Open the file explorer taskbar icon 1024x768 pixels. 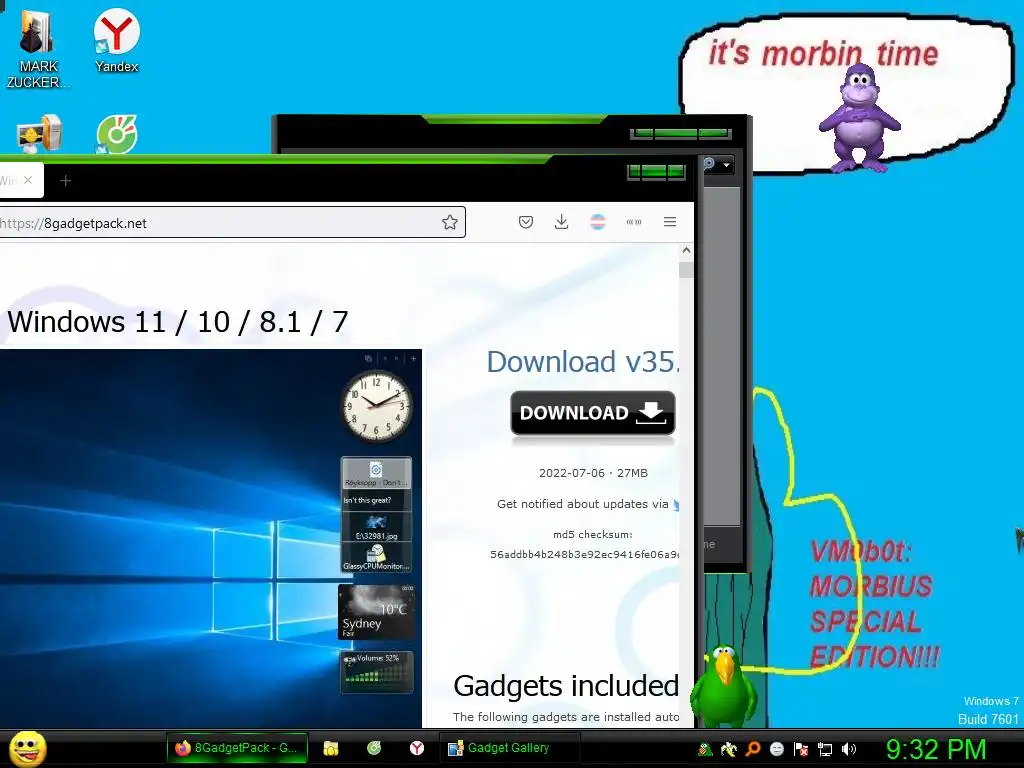330,748
